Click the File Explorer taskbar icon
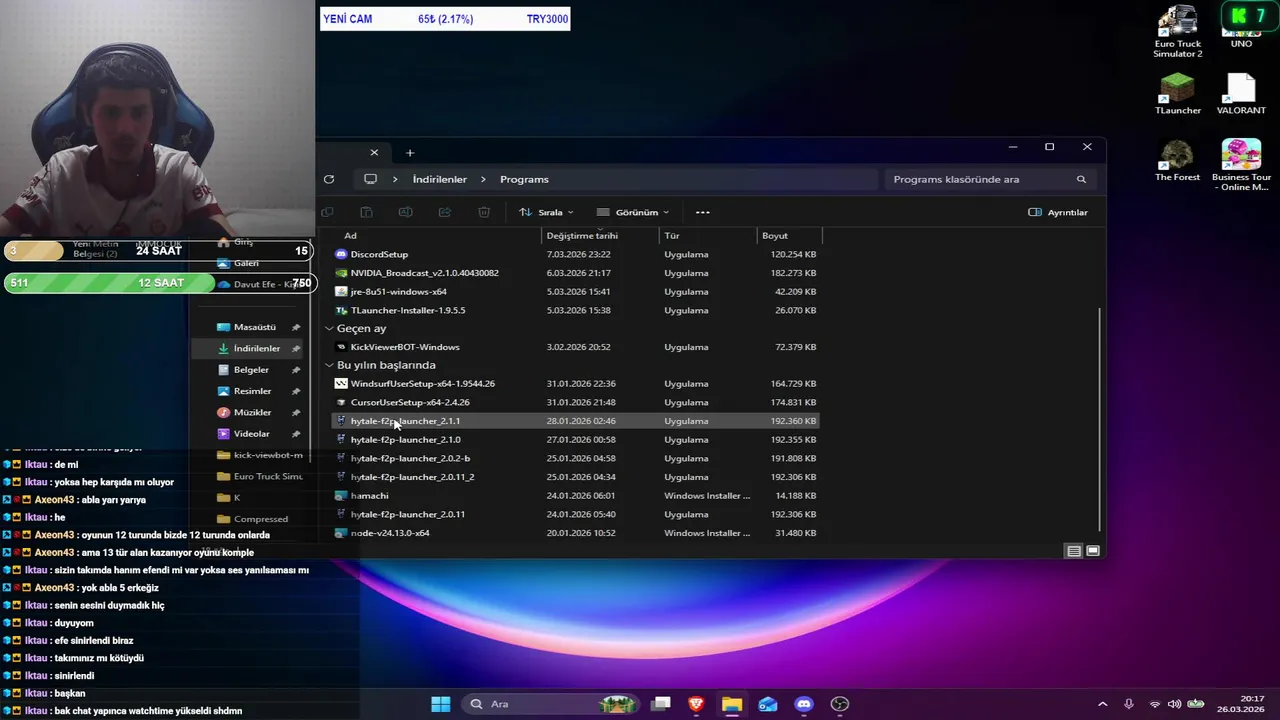 tap(732, 704)
